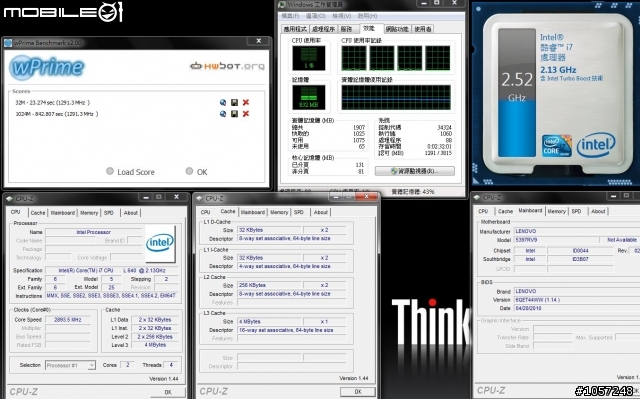Click the red X delete icon on the 32M score row
Screen dimensions: 640x399
tap(246, 102)
